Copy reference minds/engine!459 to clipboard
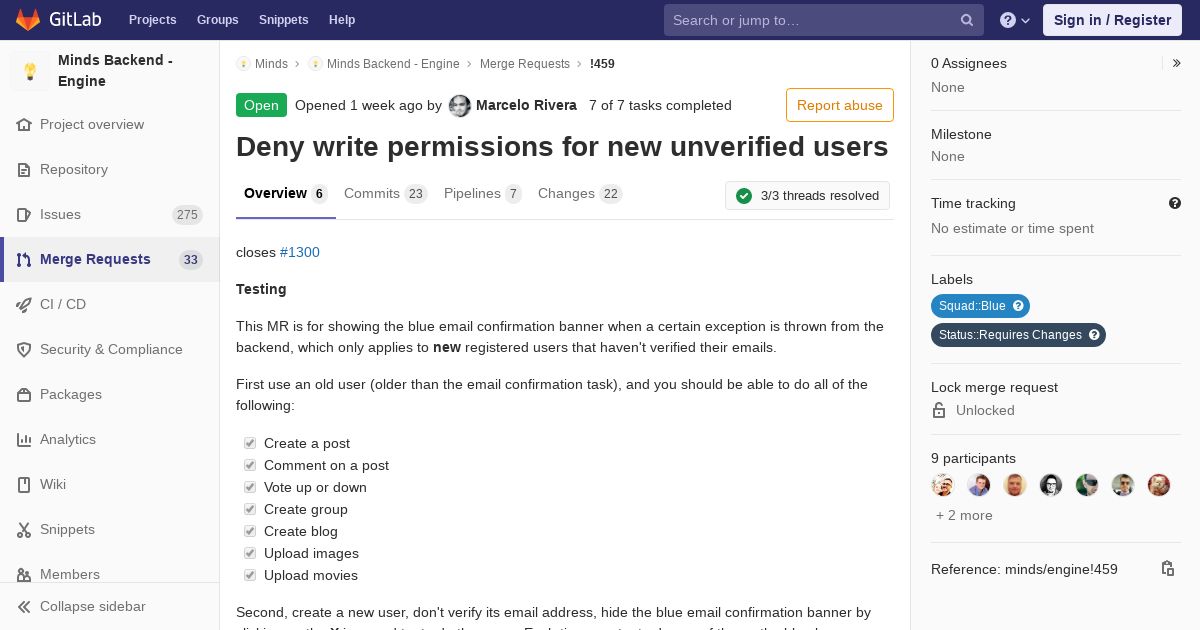Viewport: 1200px width, 630px height. tap(1167, 569)
